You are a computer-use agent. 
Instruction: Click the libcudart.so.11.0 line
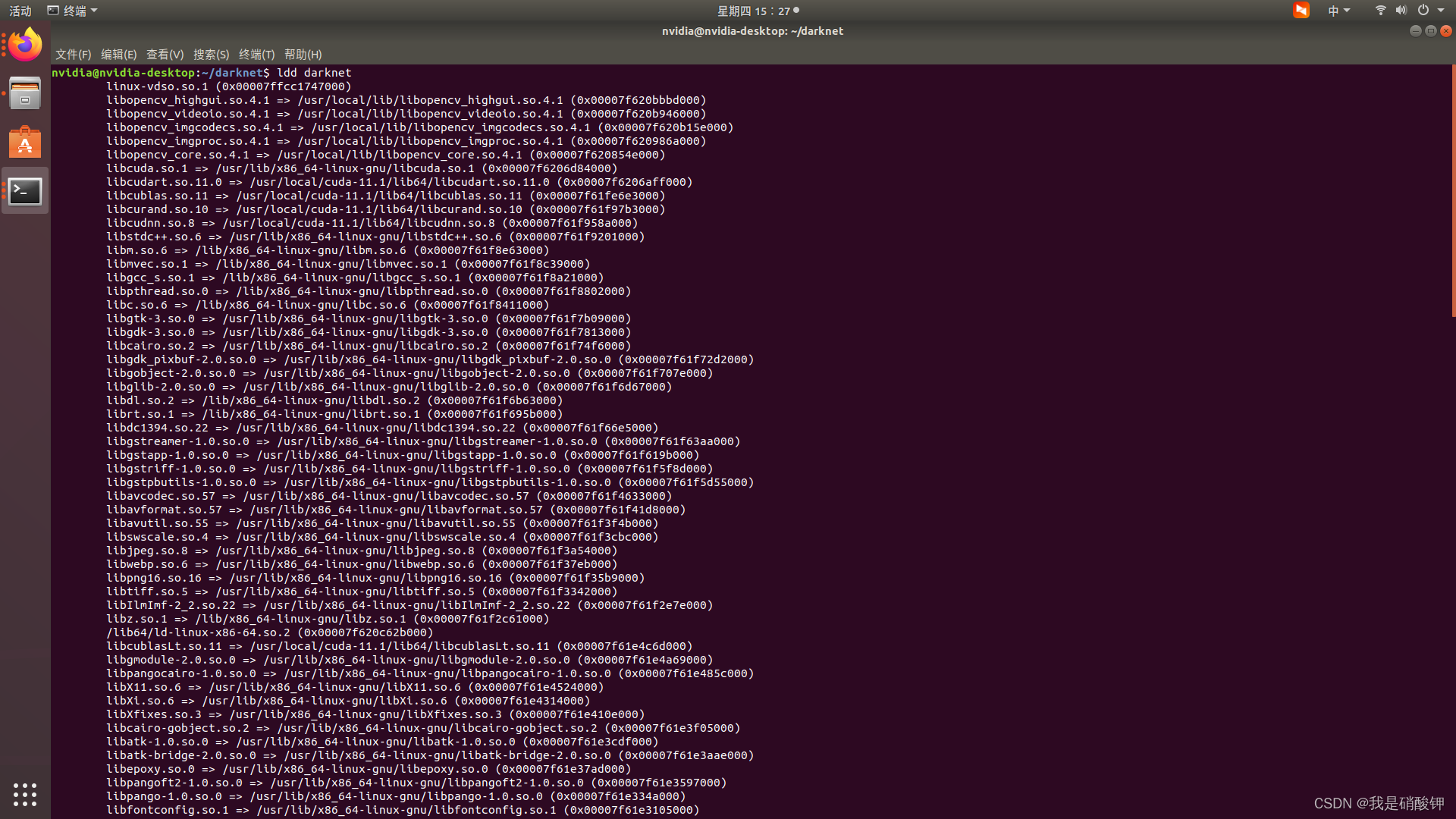[x=400, y=182]
